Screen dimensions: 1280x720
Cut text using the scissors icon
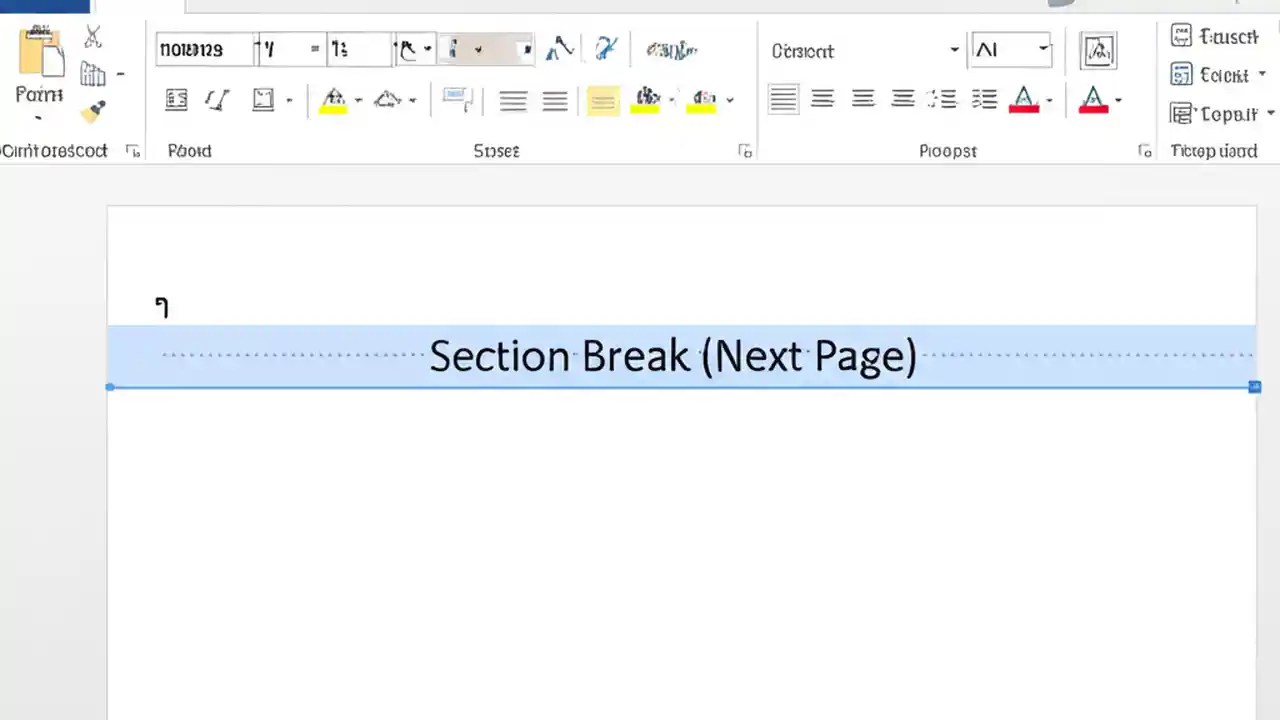pyautogui.click(x=92, y=37)
